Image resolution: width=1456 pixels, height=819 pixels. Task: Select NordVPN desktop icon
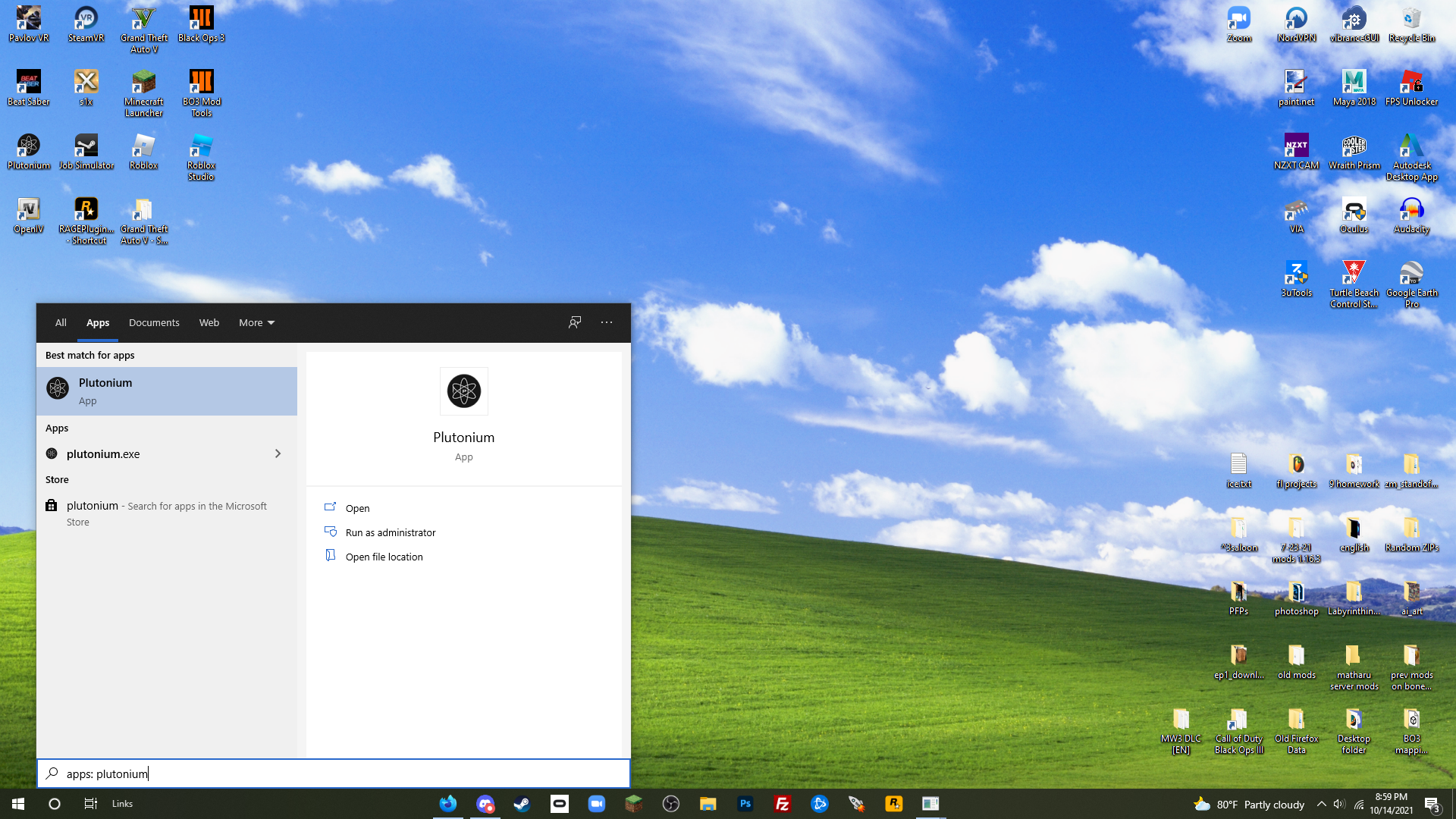1296,24
